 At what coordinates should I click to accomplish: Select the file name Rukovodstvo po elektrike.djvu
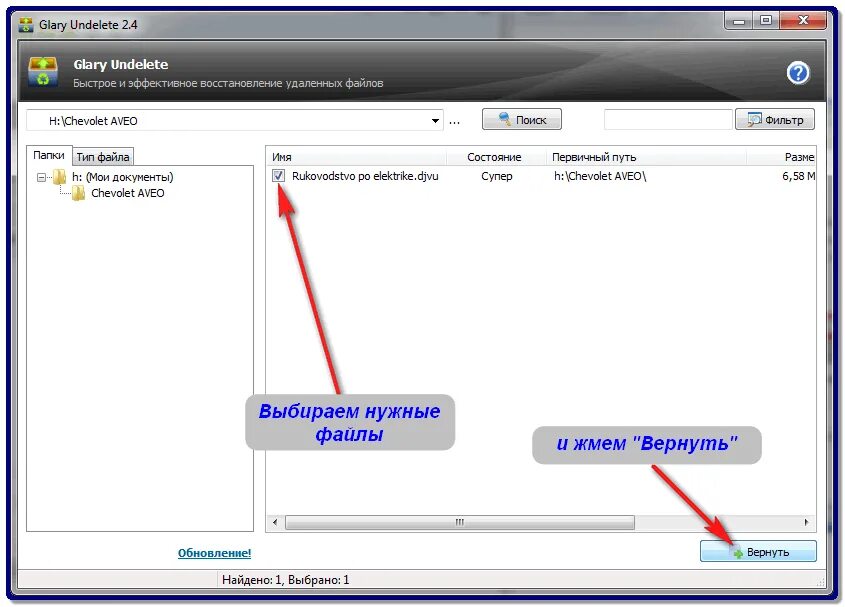(365, 176)
